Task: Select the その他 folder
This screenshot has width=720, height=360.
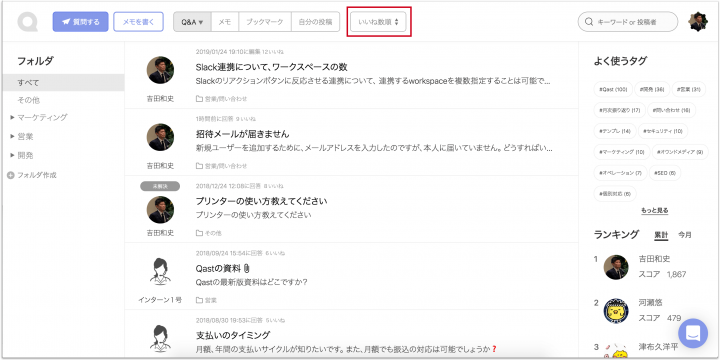Action: point(28,100)
